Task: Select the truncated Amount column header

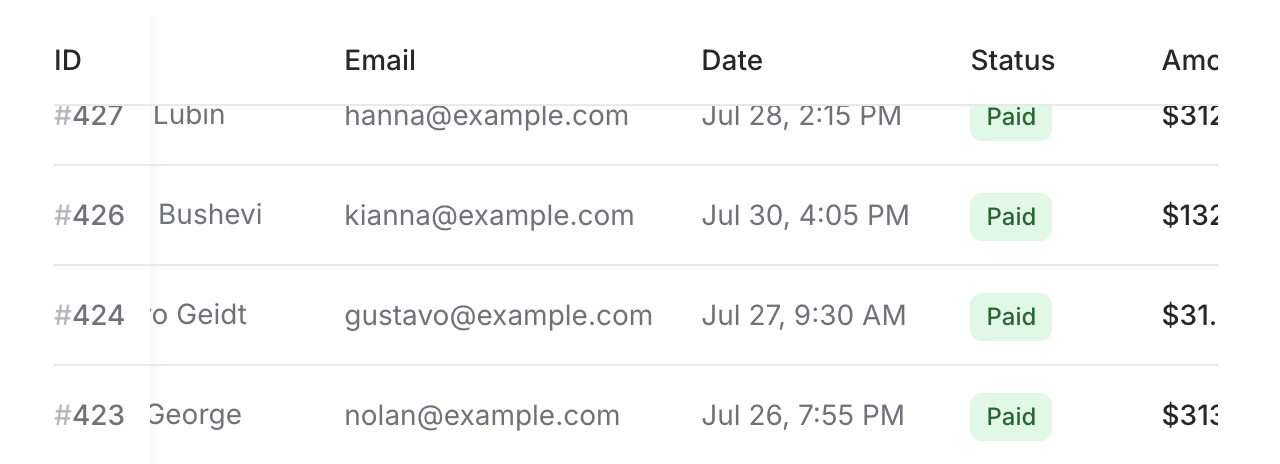Action: click(x=1189, y=61)
